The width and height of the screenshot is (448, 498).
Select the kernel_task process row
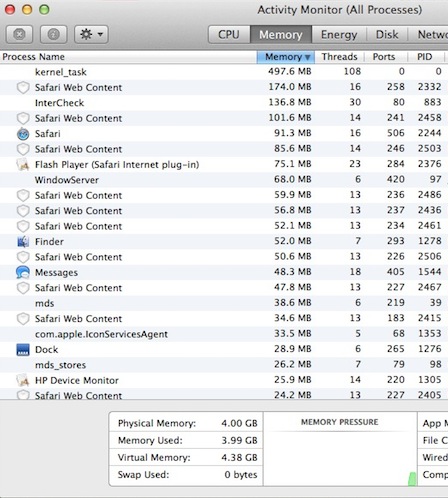tap(224, 72)
